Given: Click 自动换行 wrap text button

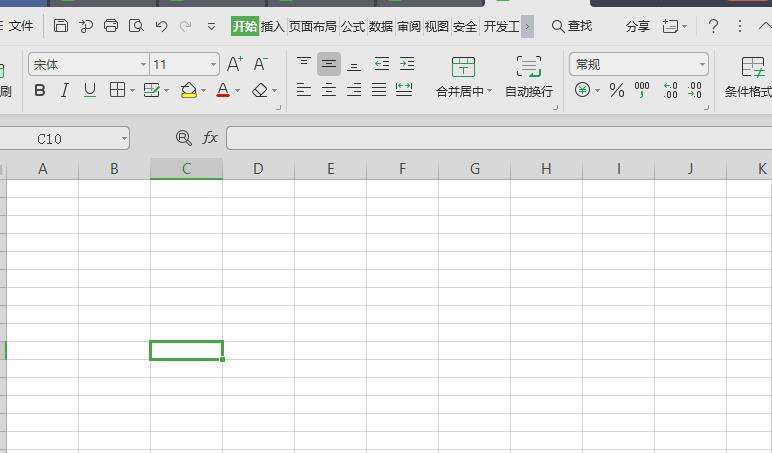Looking at the screenshot, I should (529, 77).
